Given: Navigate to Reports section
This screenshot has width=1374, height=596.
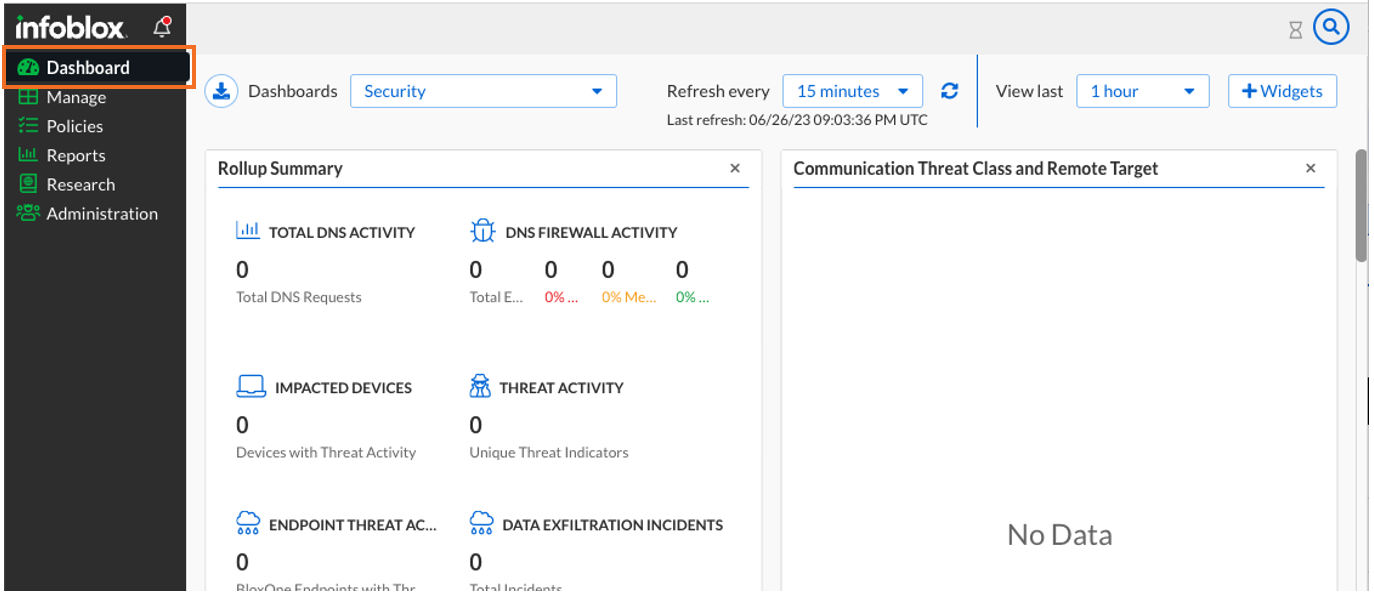Looking at the screenshot, I should click(x=75, y=155).
